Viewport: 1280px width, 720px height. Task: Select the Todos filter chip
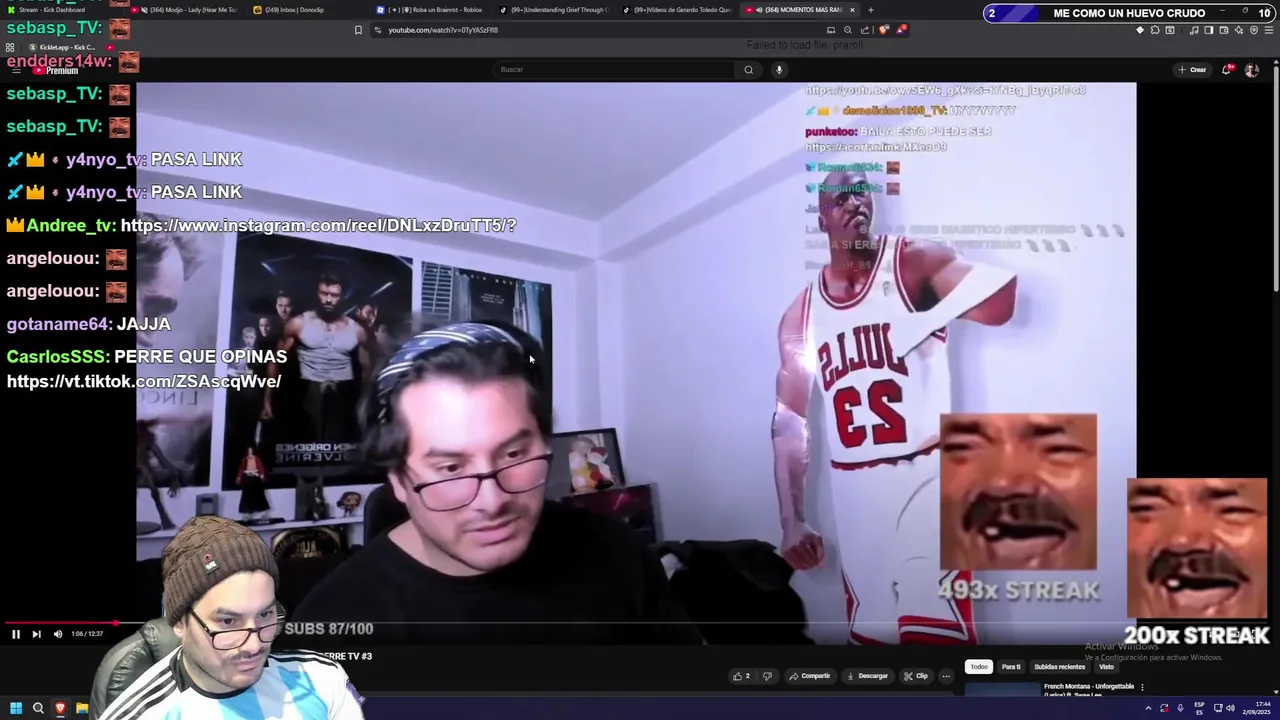pyautogui.click(x=979, y=667)
